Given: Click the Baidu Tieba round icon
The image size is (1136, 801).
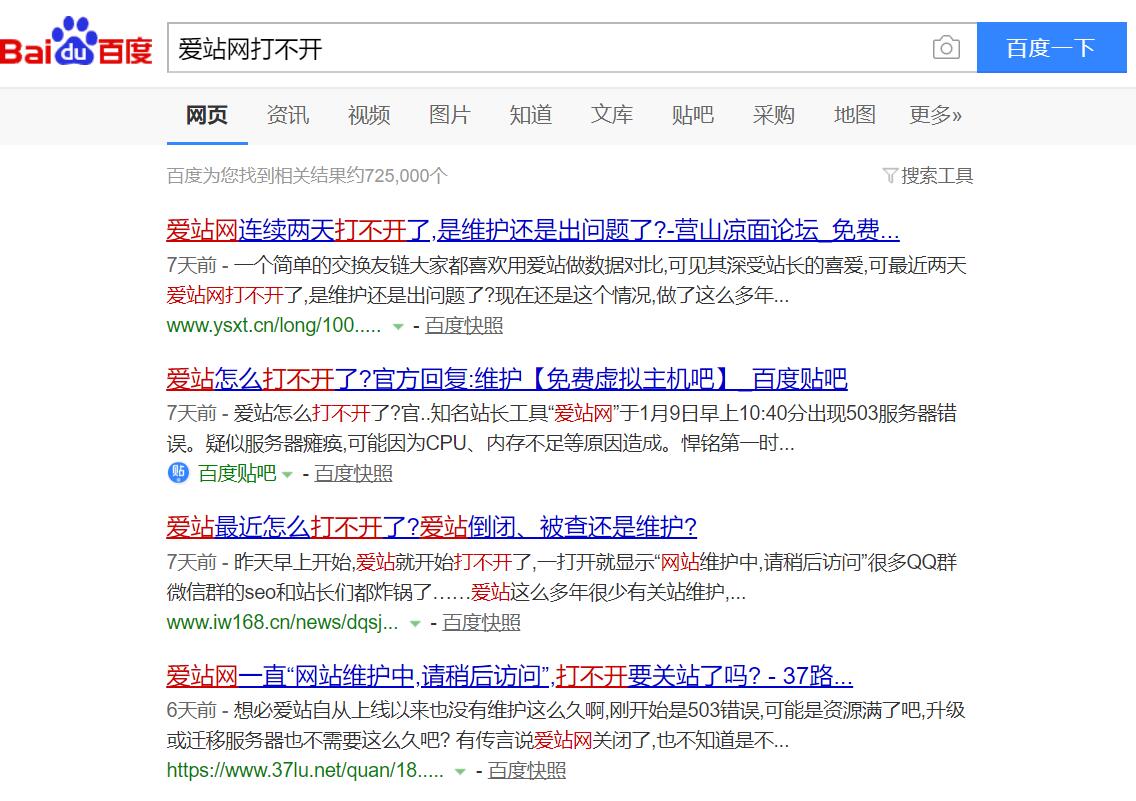Looking at the screenshot, I should 178,473.
